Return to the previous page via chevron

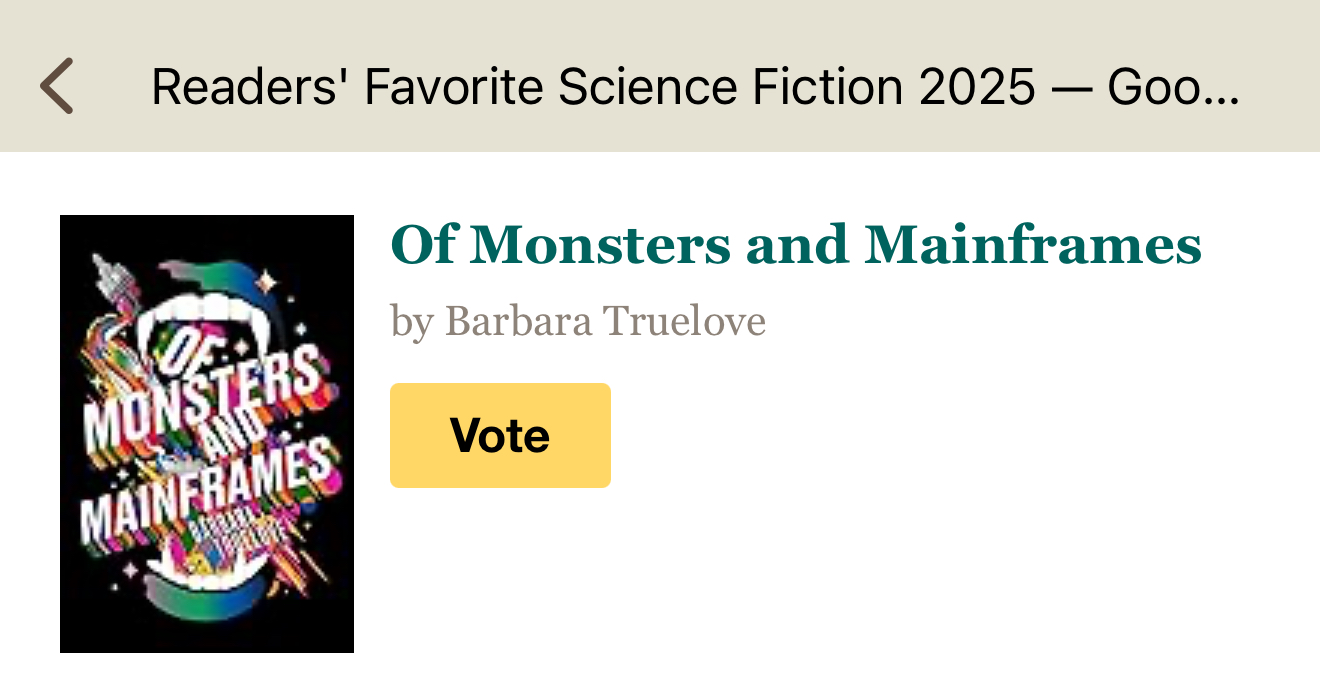pos(57,86)
